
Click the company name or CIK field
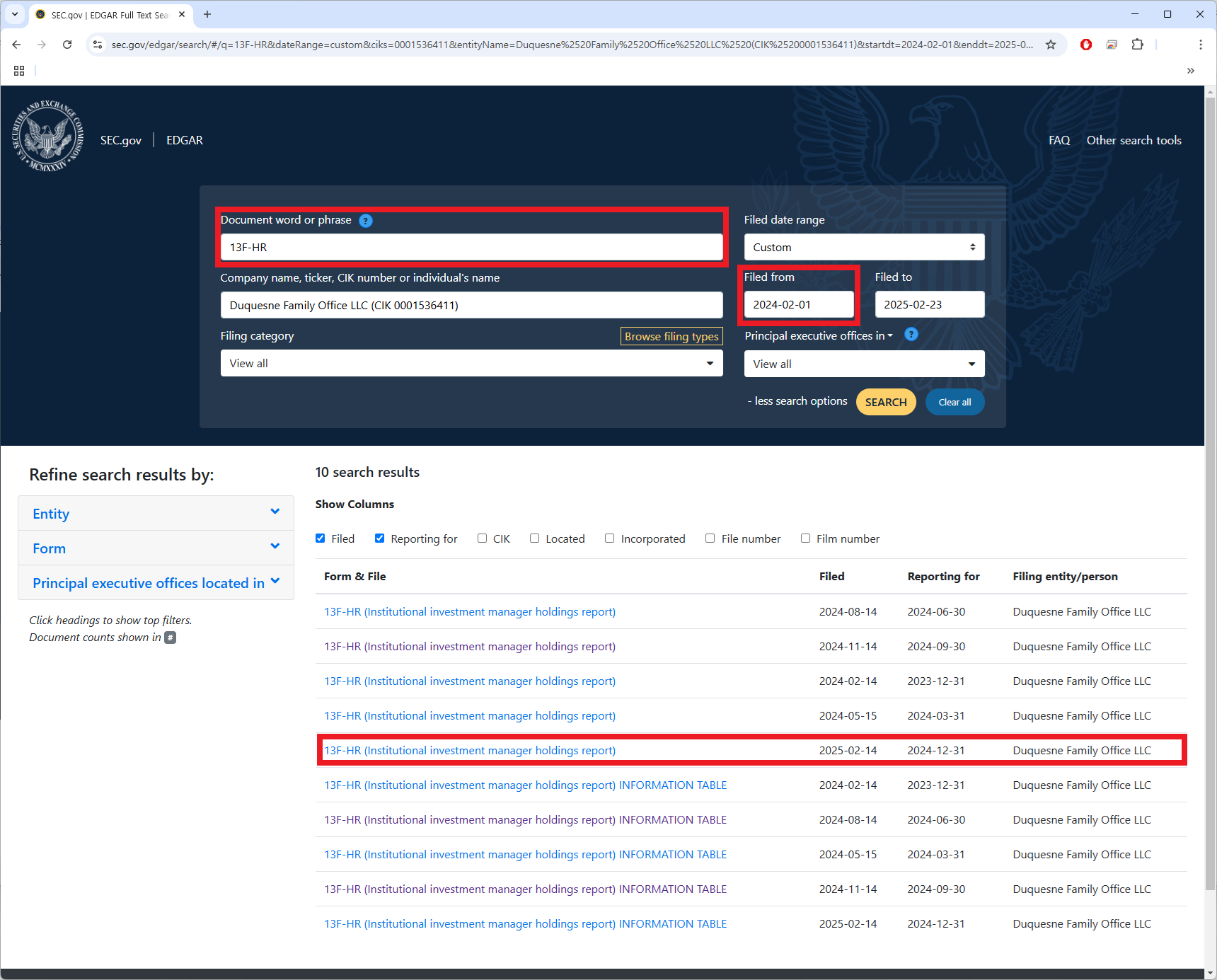coord(471,305)
